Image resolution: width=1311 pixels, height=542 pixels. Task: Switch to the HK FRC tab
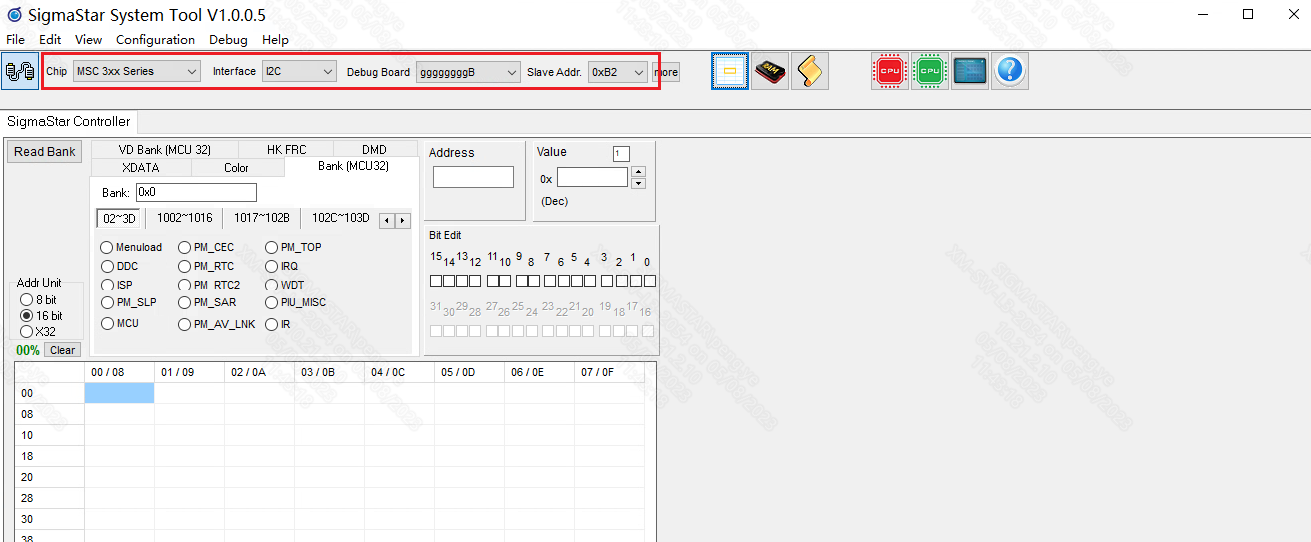point(286,150)
